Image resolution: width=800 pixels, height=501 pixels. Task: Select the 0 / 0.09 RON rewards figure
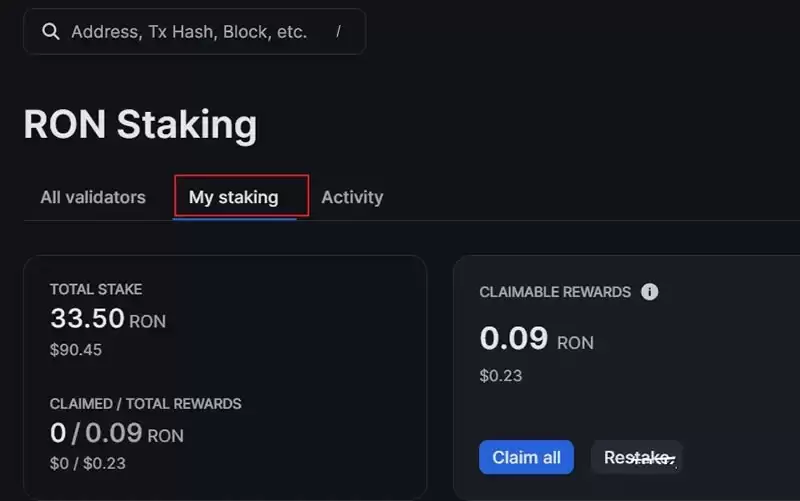coord(117,434)
